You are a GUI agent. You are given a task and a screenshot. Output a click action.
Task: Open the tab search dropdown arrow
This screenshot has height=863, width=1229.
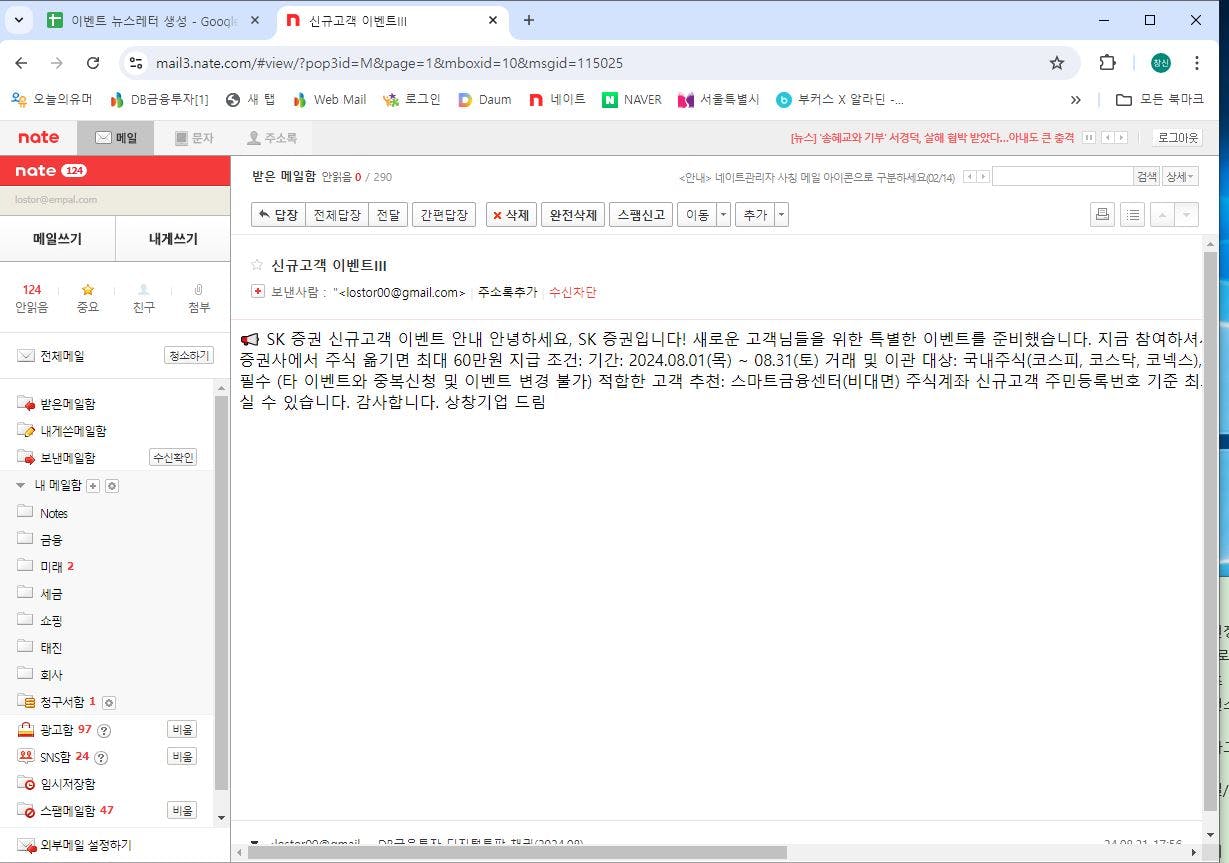pos(18,20)
